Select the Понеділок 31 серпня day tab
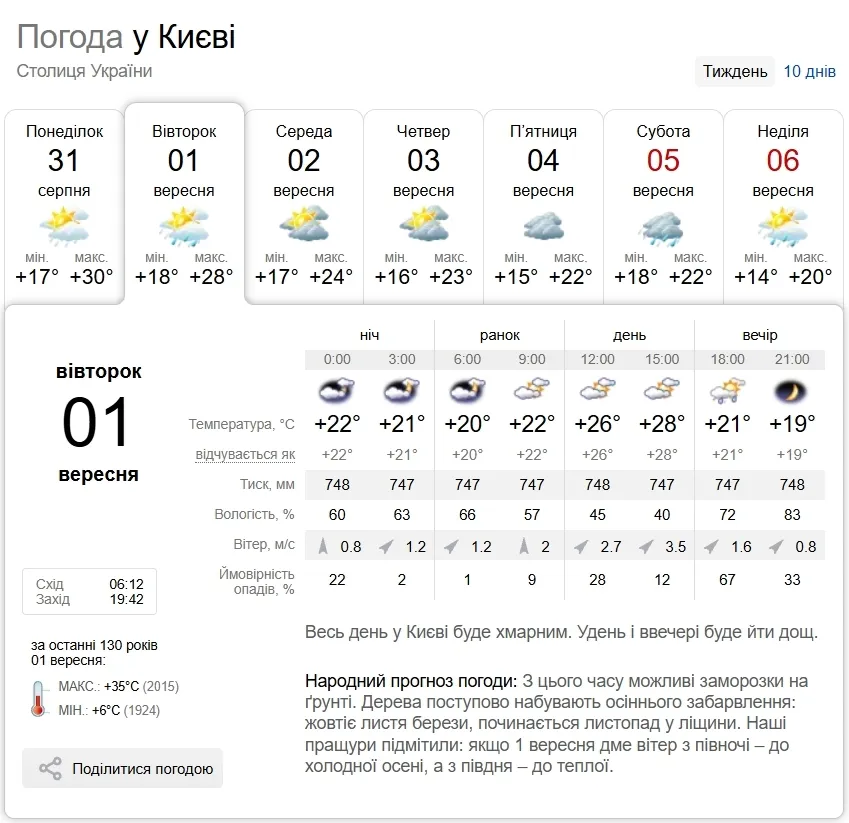This screenshot has width=849, height=823. click(x=64, y=207)
